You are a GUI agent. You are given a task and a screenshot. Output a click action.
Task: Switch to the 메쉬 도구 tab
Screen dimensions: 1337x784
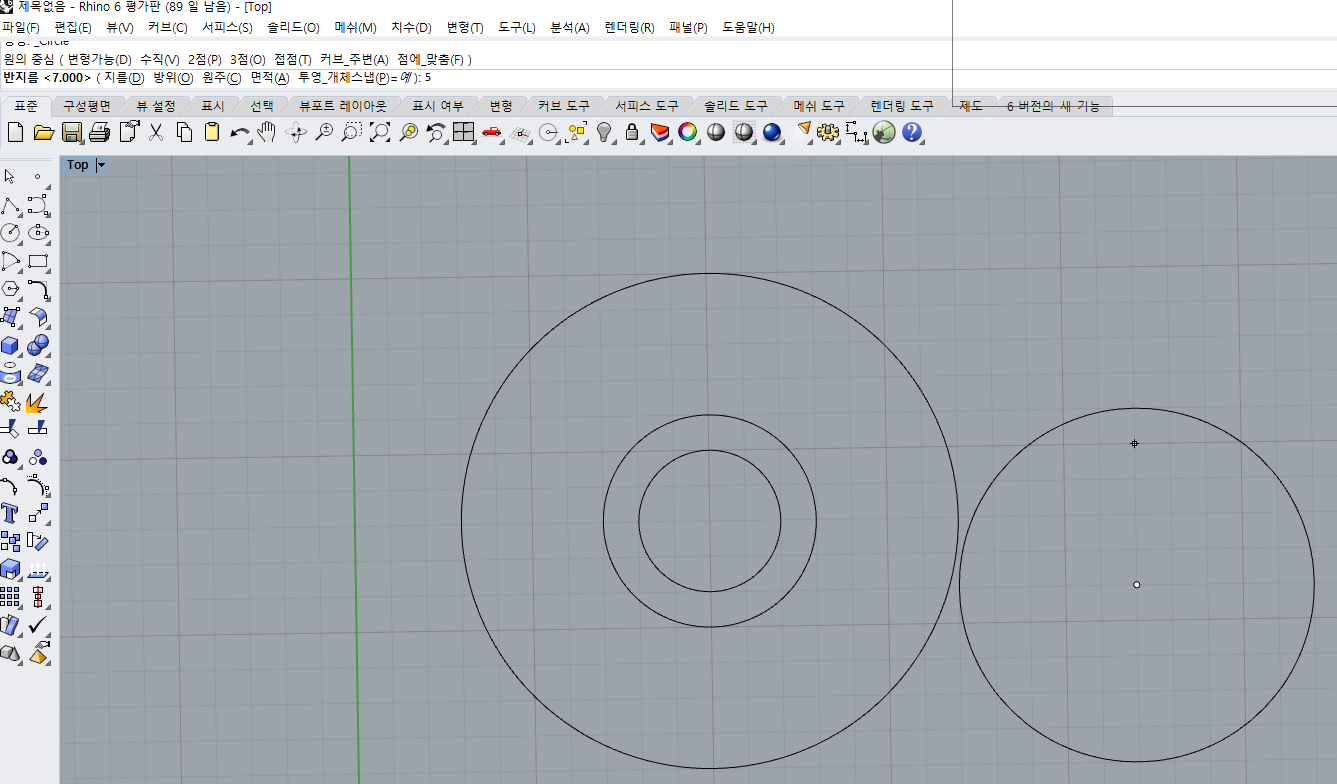pyautogui.click(x=819, y=106)
